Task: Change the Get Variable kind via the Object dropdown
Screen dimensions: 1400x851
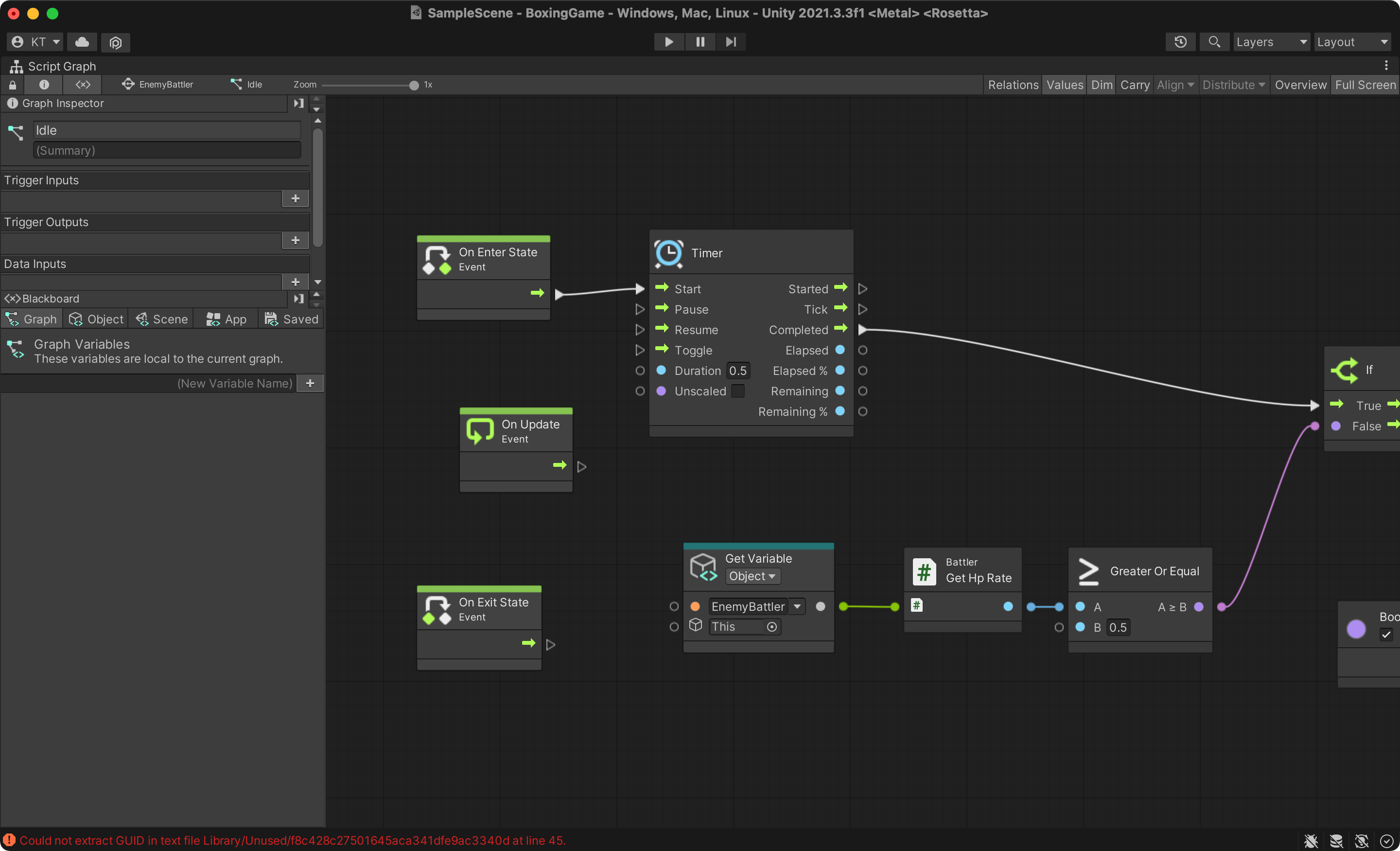Action: [x=752, y=576]
